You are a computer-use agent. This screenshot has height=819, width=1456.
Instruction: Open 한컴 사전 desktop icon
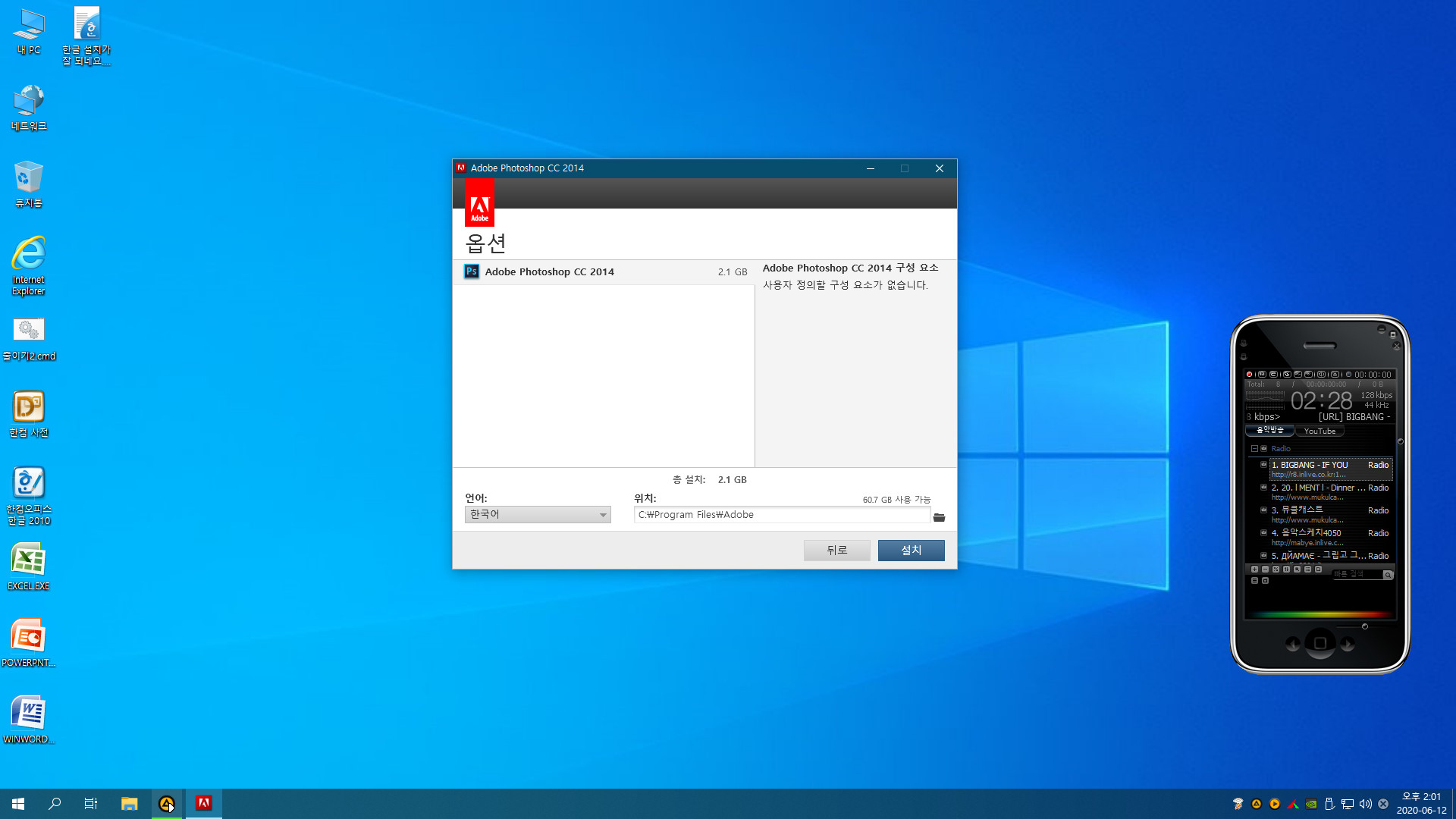click(29, 414)
